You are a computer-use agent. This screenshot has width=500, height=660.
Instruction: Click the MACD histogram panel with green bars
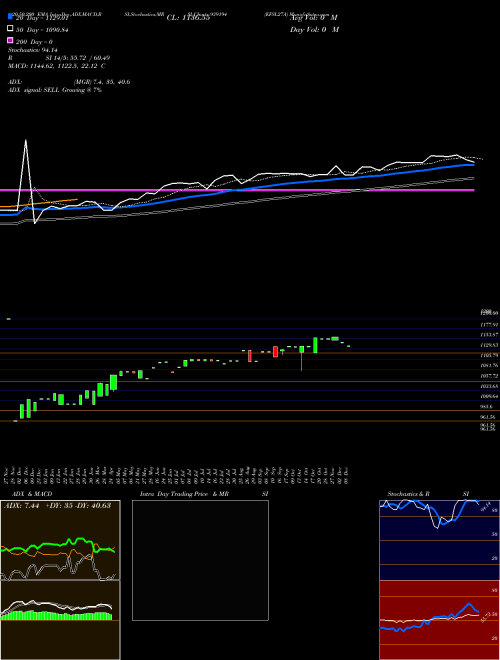pos(60,620)
